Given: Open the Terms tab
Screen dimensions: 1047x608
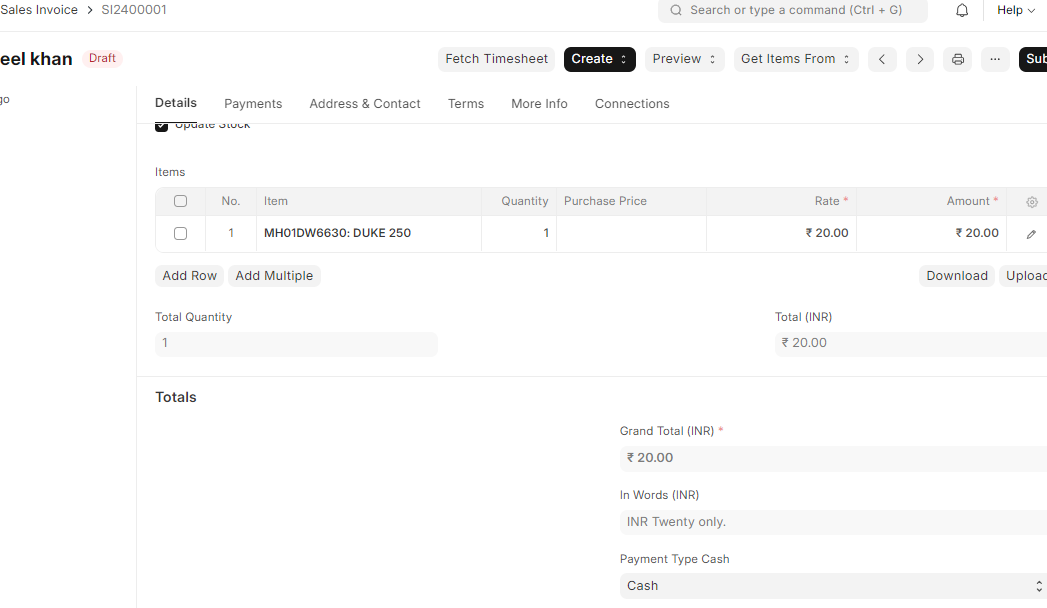Looking at the screenshot, I should 465,103.
